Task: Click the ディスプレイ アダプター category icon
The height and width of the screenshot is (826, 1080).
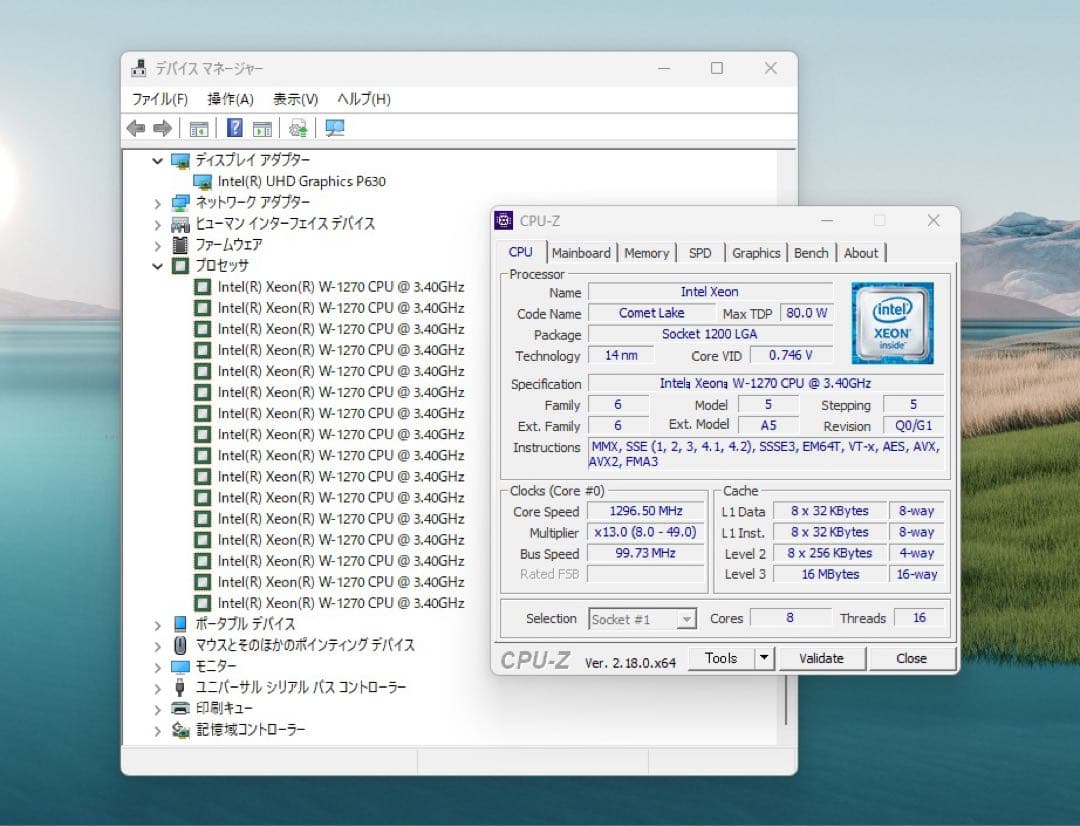Action: (180, 161)
